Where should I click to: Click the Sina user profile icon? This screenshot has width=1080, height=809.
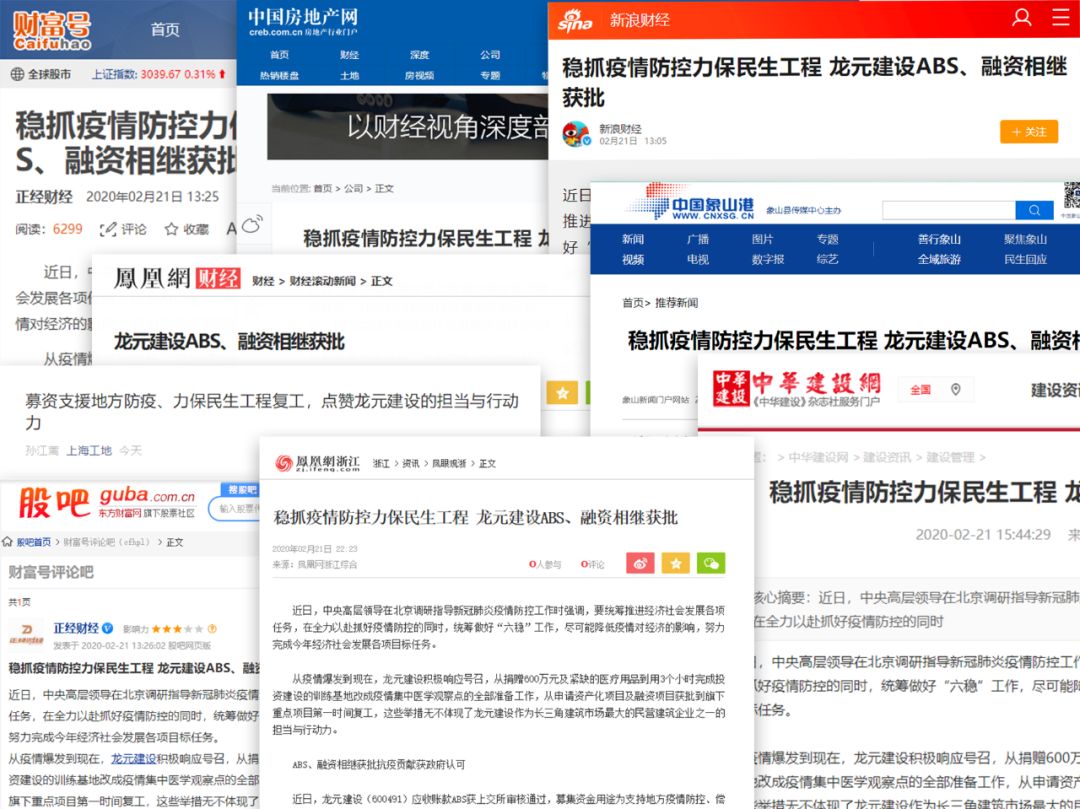click(1021, 18)
